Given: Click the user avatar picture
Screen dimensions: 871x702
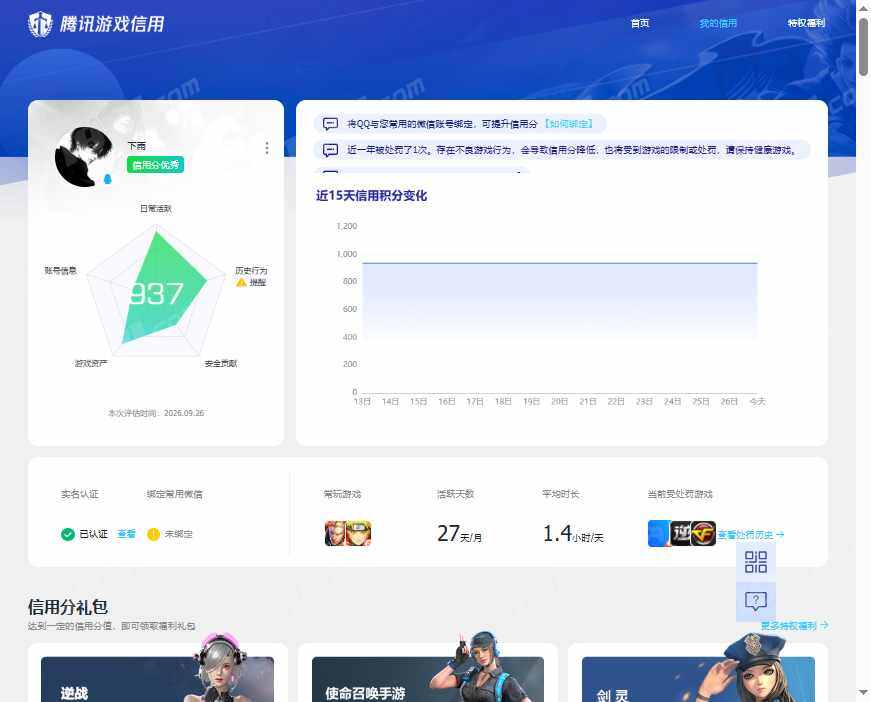Looking at the screenshot, I should tap(84, 157).
